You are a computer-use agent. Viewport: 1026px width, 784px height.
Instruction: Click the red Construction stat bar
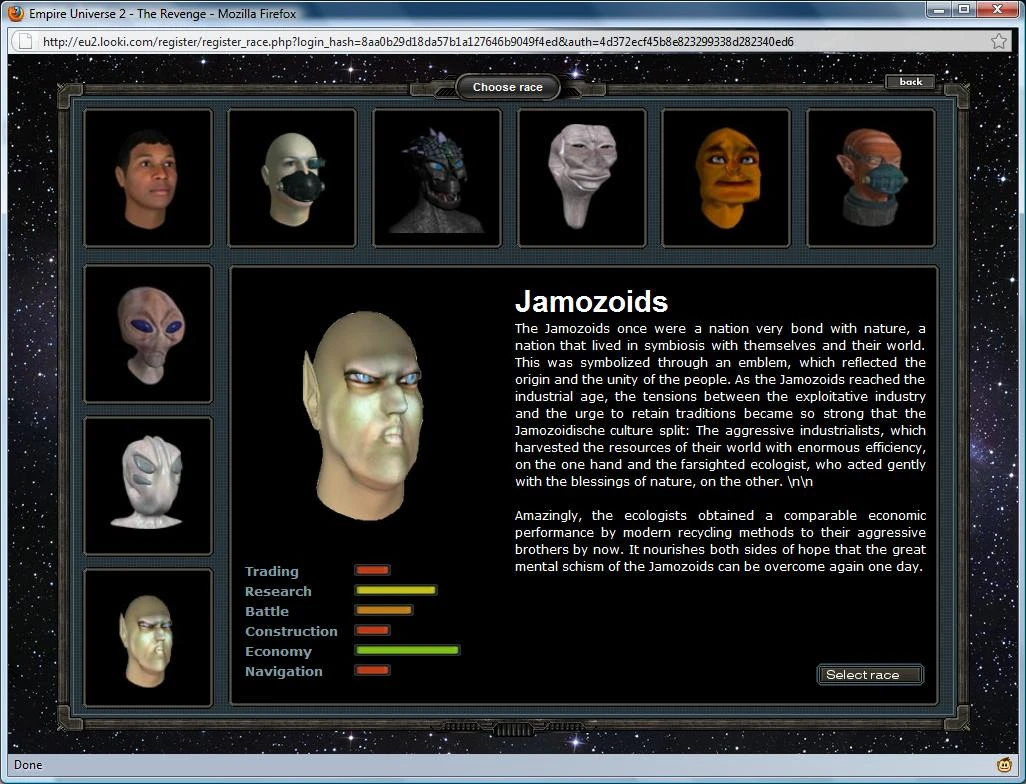click(x=372, y=630)
